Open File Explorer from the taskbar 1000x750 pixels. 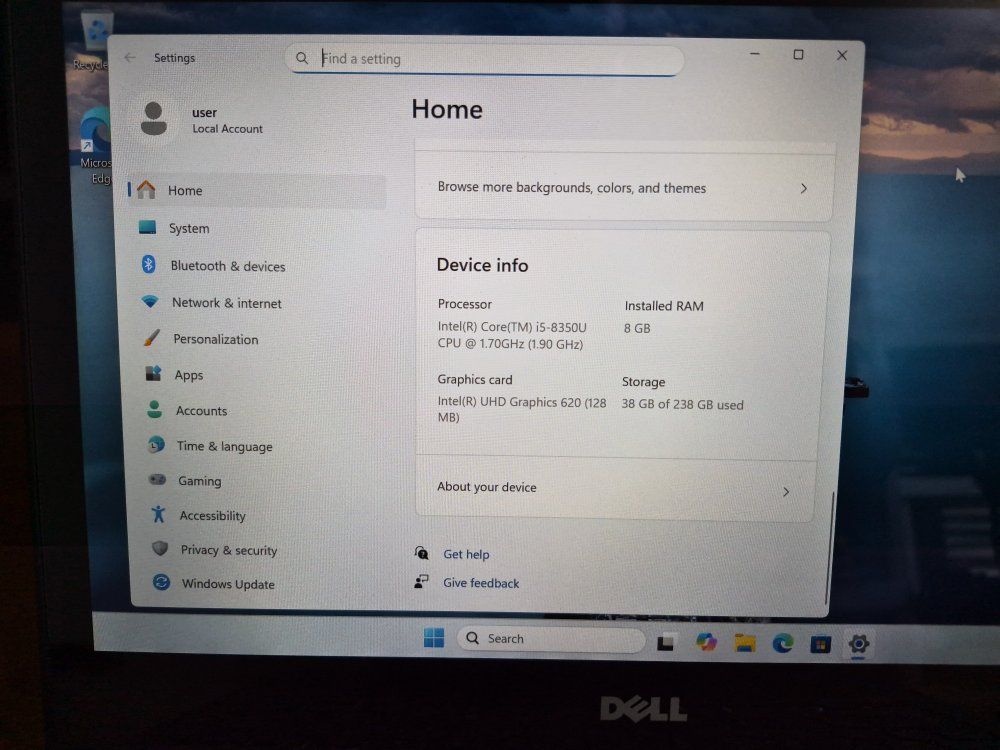pyautogui.click(x=744, y=643)
